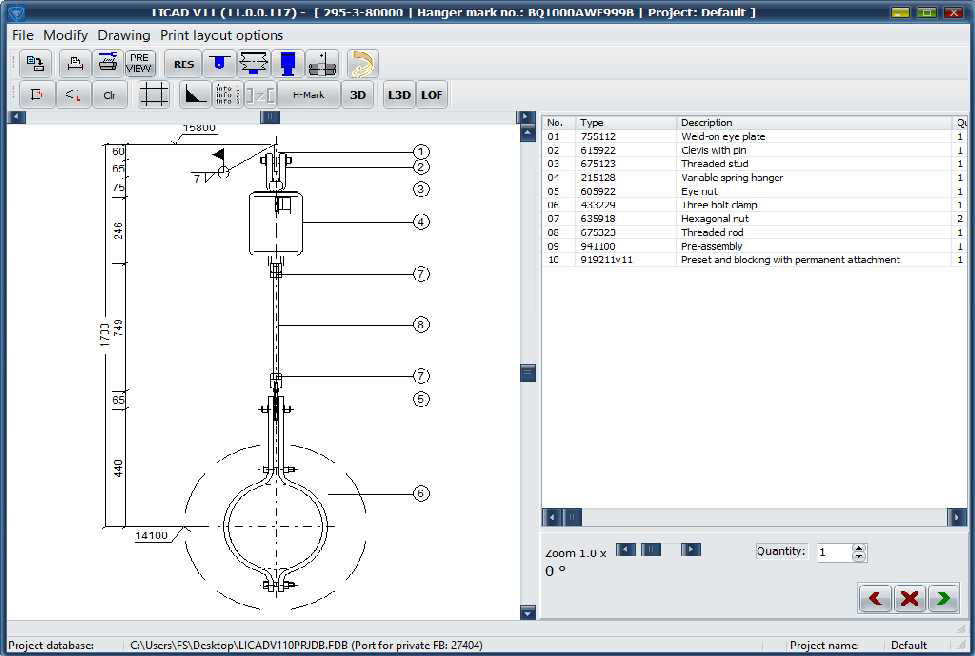Toggle the grid icon in toolbar

(x=153, y=95)
